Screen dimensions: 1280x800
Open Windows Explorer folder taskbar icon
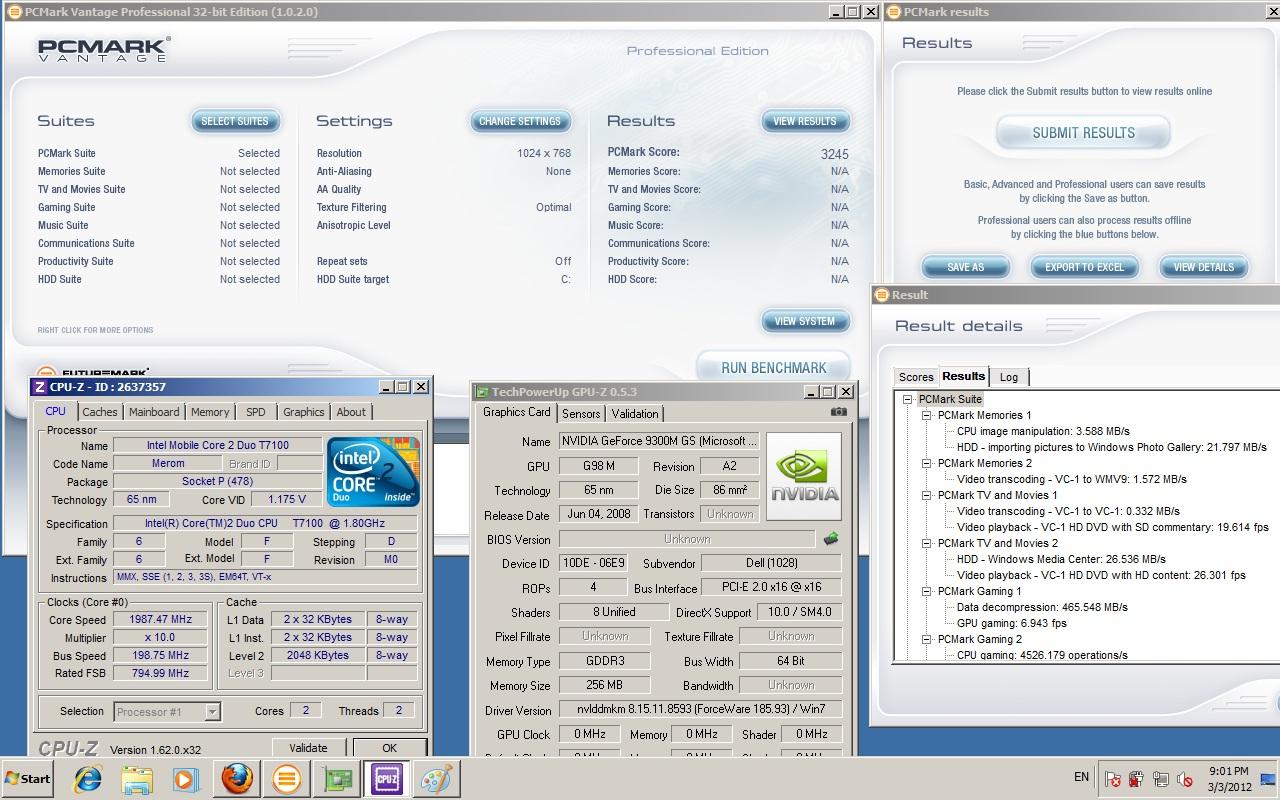tap(137, 779)
